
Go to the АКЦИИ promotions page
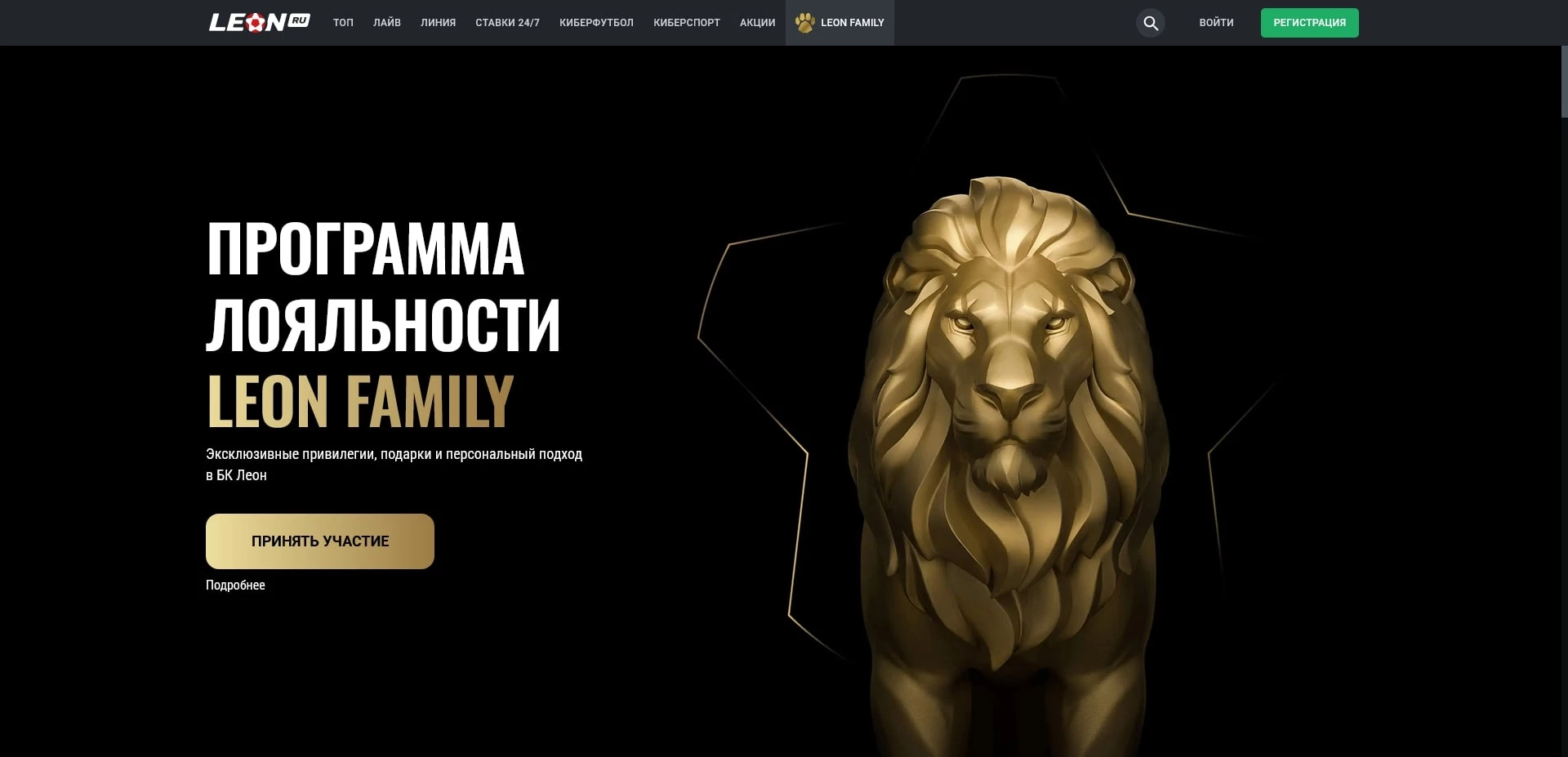click(x=757, y=23)
